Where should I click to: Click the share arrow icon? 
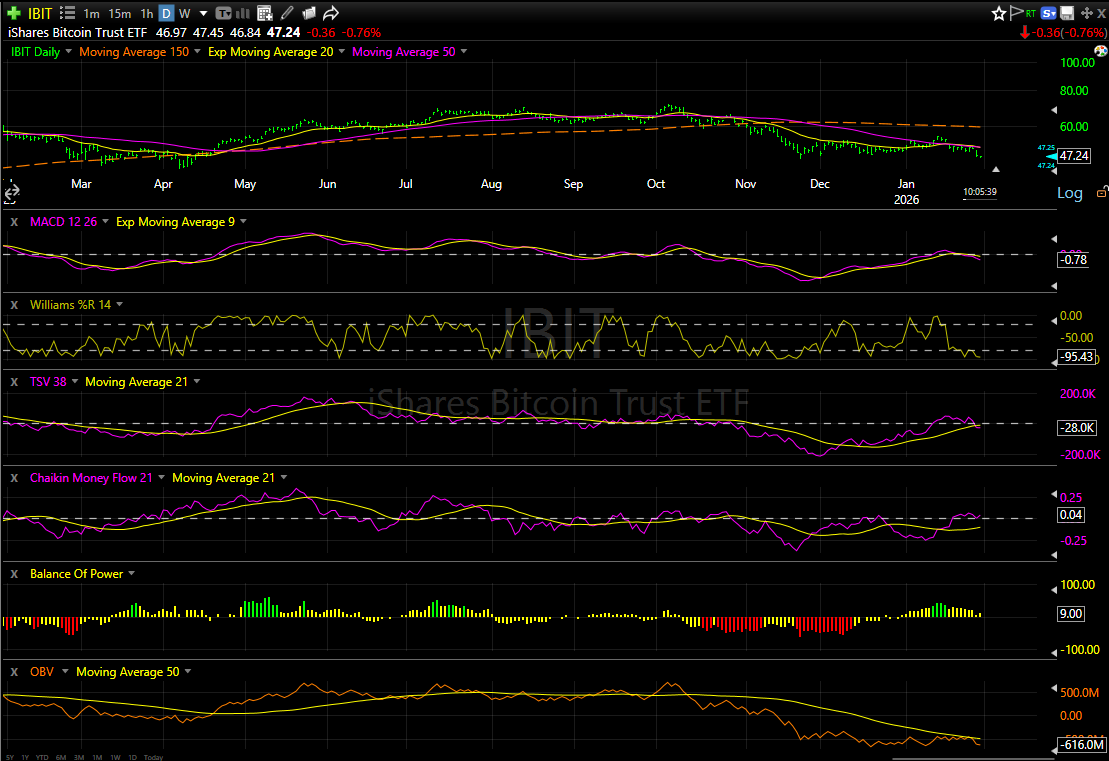[x=331, y=13]
